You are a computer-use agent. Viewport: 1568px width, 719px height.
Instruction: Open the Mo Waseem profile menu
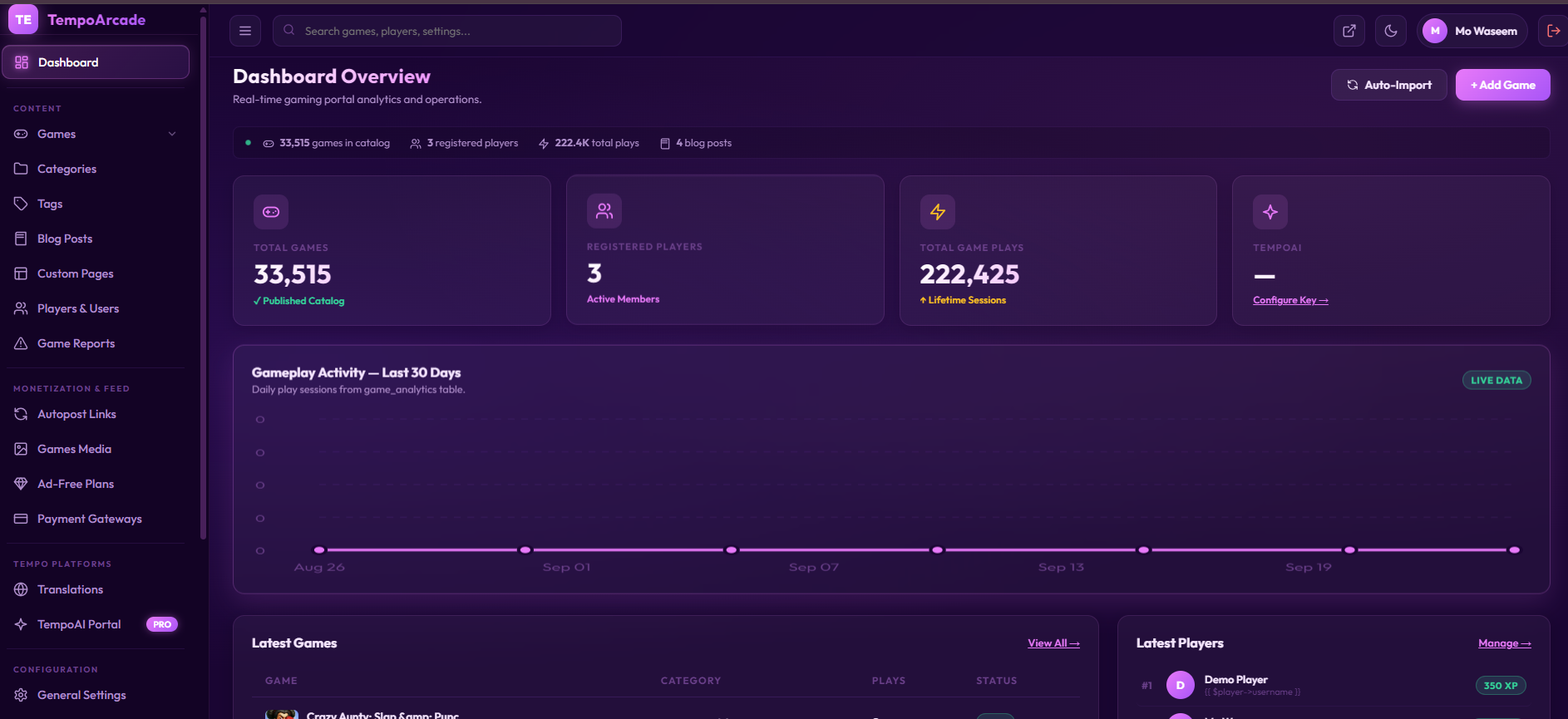pyautogui.click(x=1472, y=31)
